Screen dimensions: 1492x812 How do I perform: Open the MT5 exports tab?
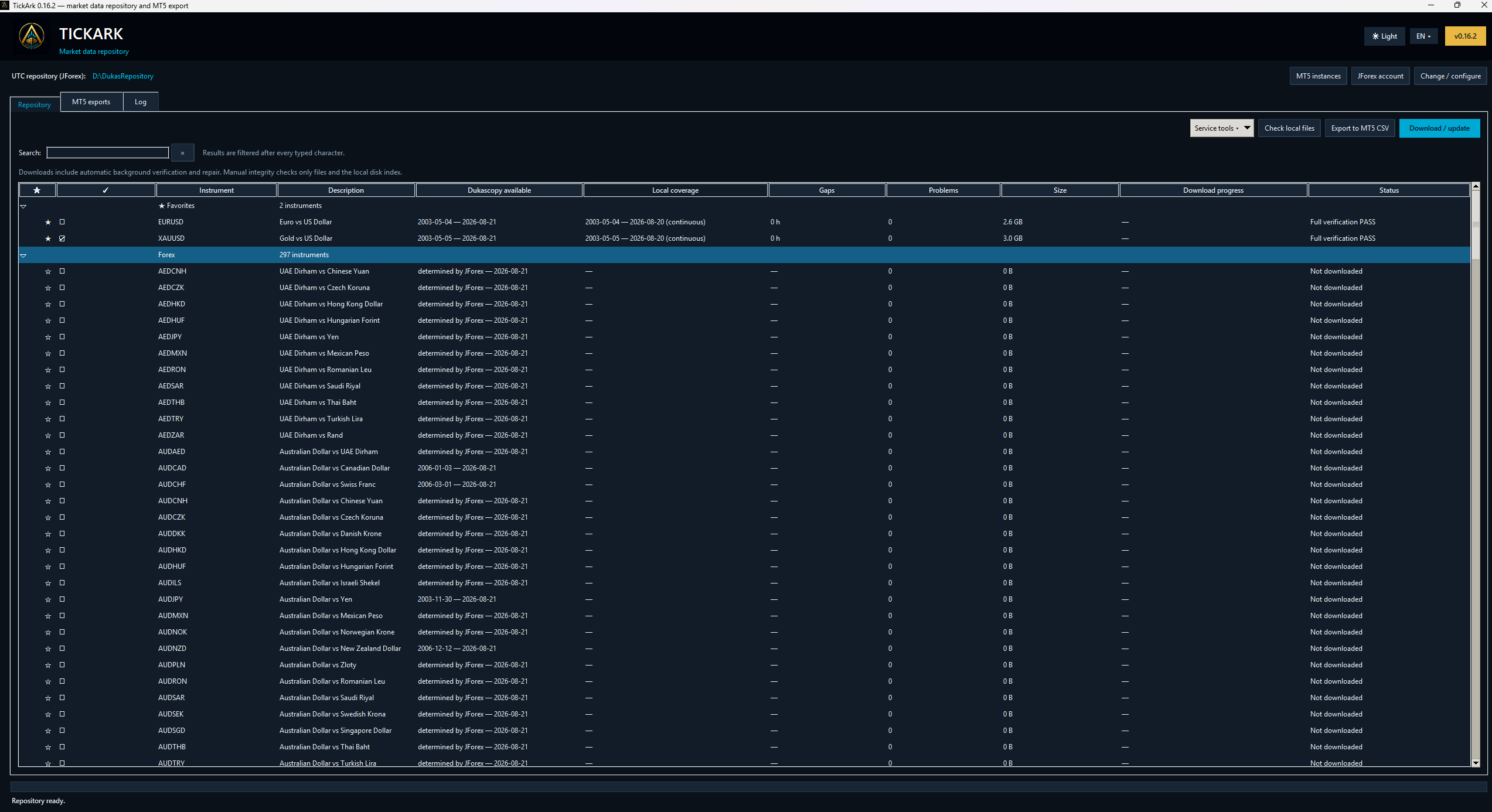click(91, 102)
